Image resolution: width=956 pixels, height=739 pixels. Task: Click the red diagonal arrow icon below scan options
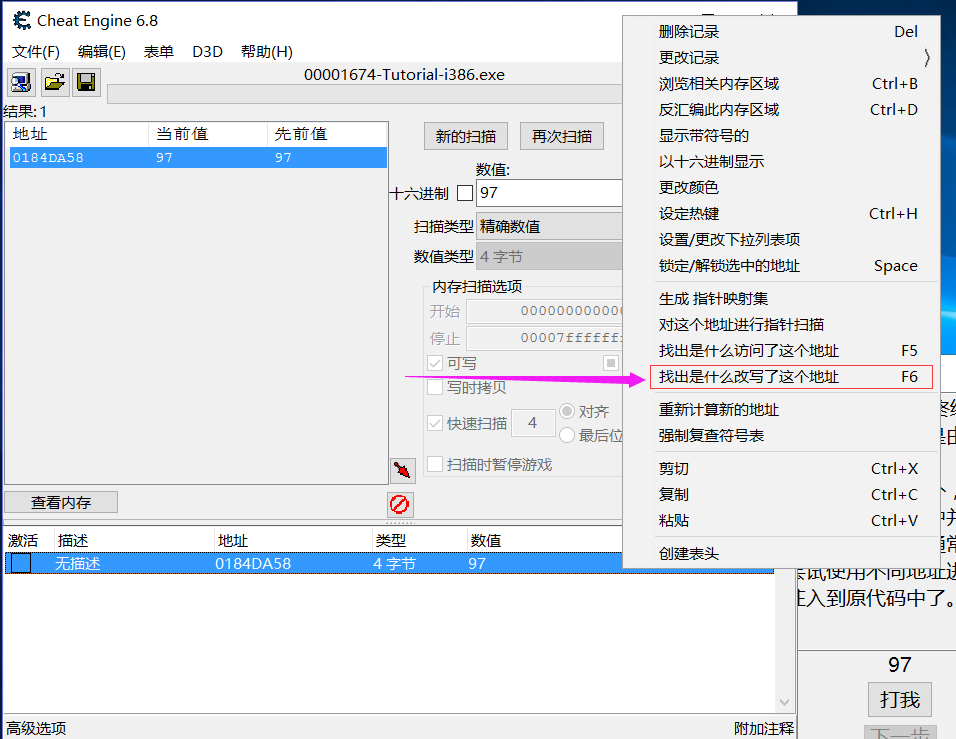click(402, 469)
